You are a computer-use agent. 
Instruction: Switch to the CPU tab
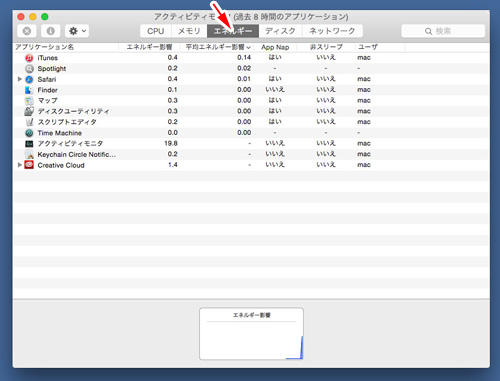(156, 31)
